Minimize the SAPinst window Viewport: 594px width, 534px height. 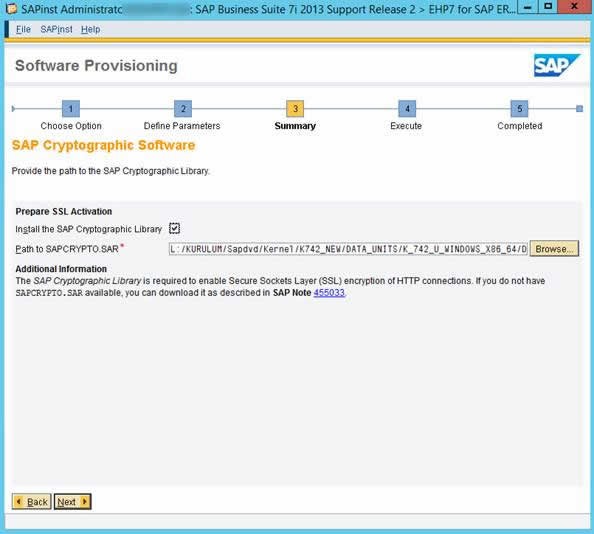pyautogui.click(x=528, y=7)
